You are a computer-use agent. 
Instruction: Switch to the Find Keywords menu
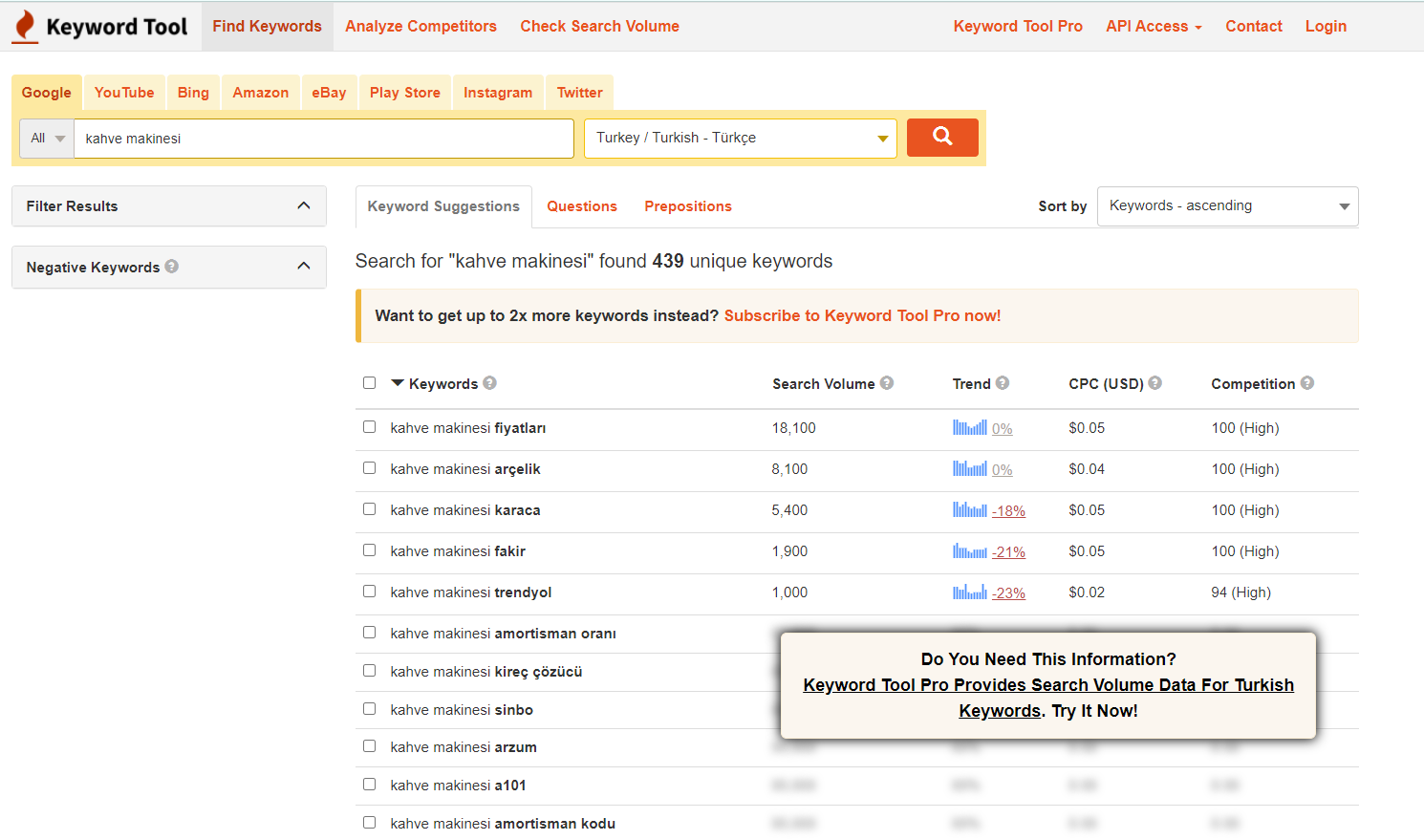[x=267, y=26]
